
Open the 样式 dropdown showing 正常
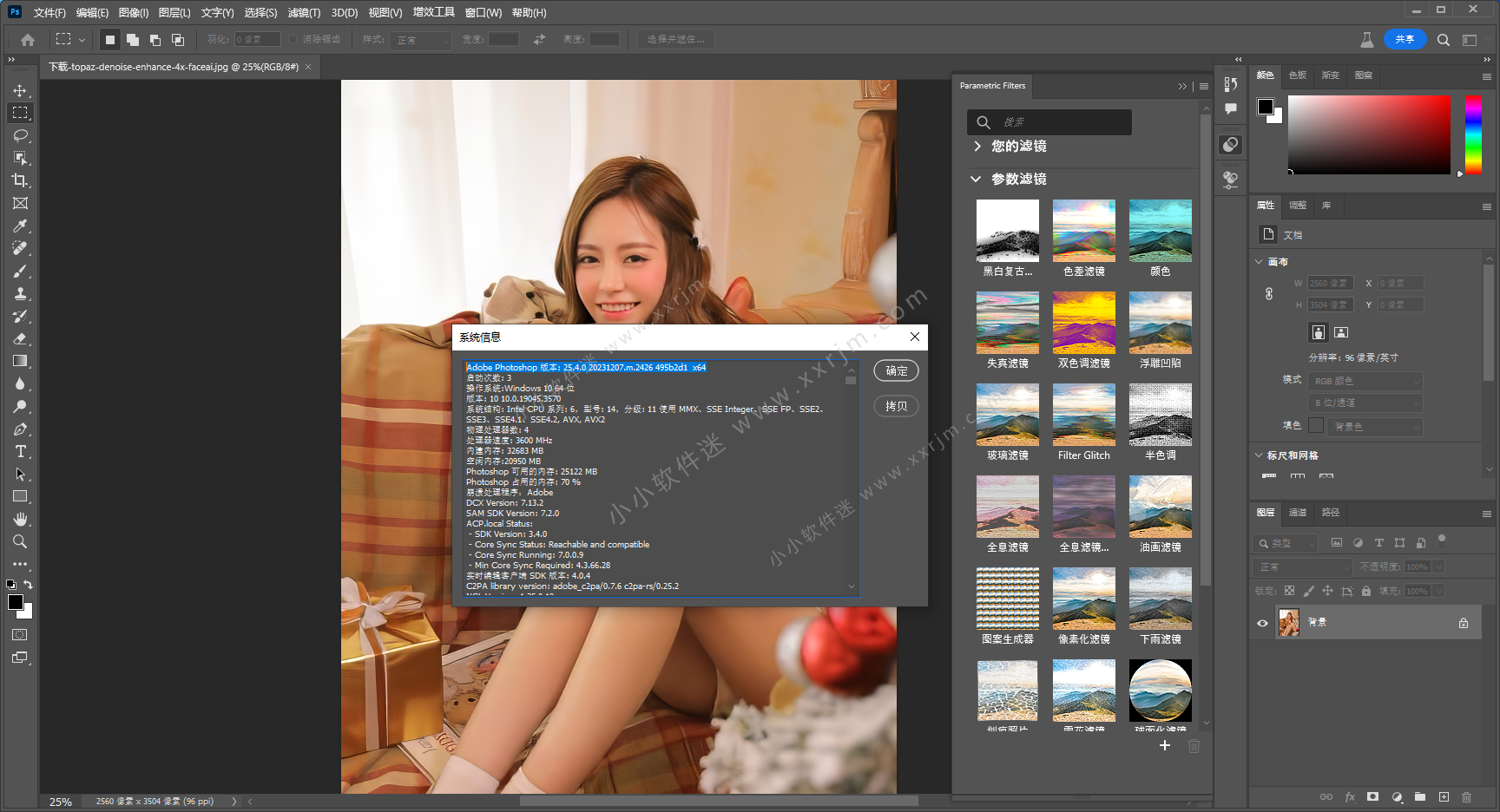pyautogui.click(x=422, y=40)
